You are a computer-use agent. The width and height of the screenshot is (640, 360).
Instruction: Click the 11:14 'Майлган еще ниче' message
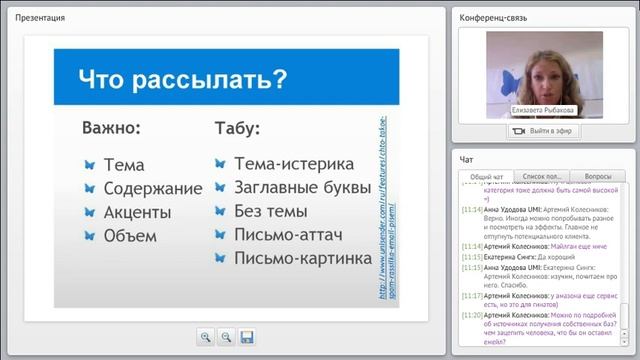pos(534,247)
